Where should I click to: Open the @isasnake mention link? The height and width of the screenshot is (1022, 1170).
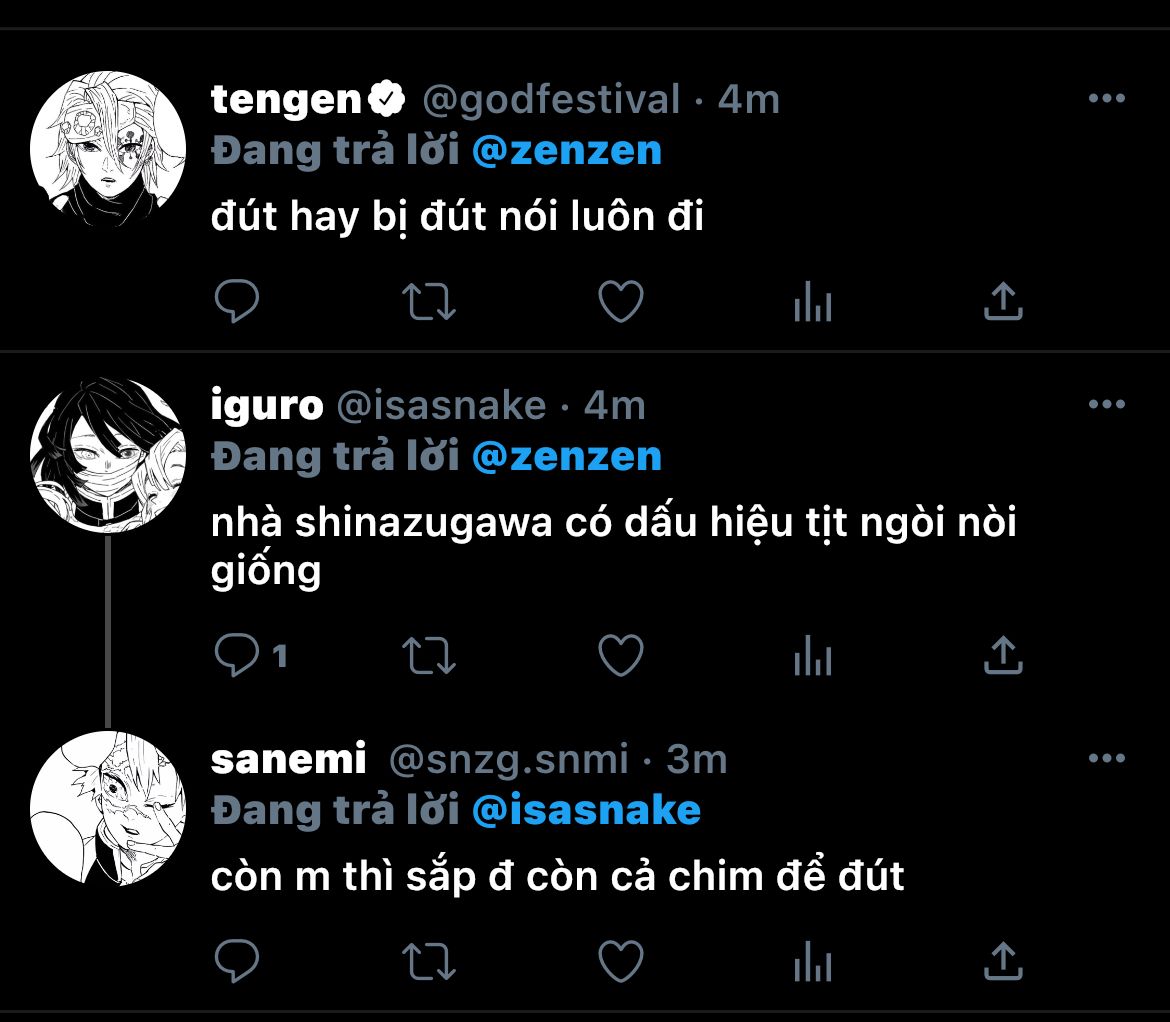(x=586, y=810)
